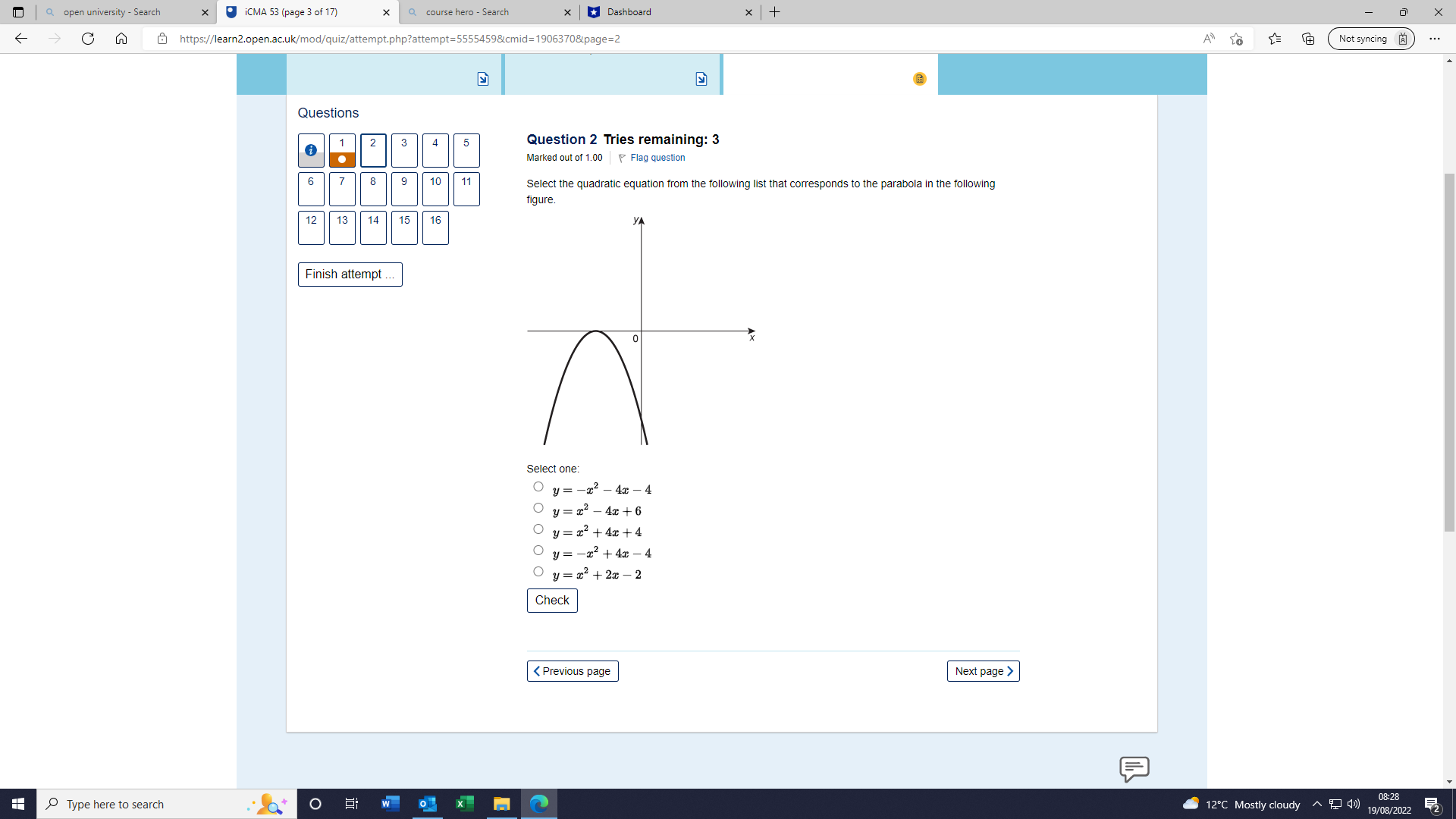Click the info icon beside question 1
The image size is (1456, 819).
(310, 150)
